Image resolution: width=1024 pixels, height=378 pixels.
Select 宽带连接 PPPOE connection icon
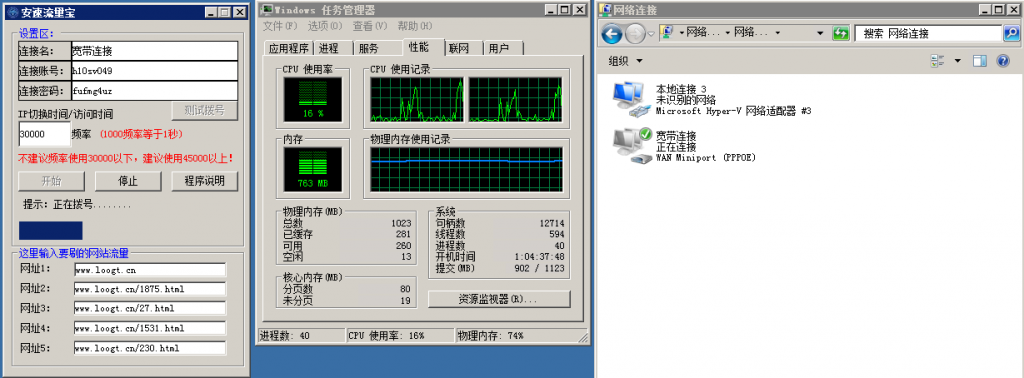coord(633,147)
